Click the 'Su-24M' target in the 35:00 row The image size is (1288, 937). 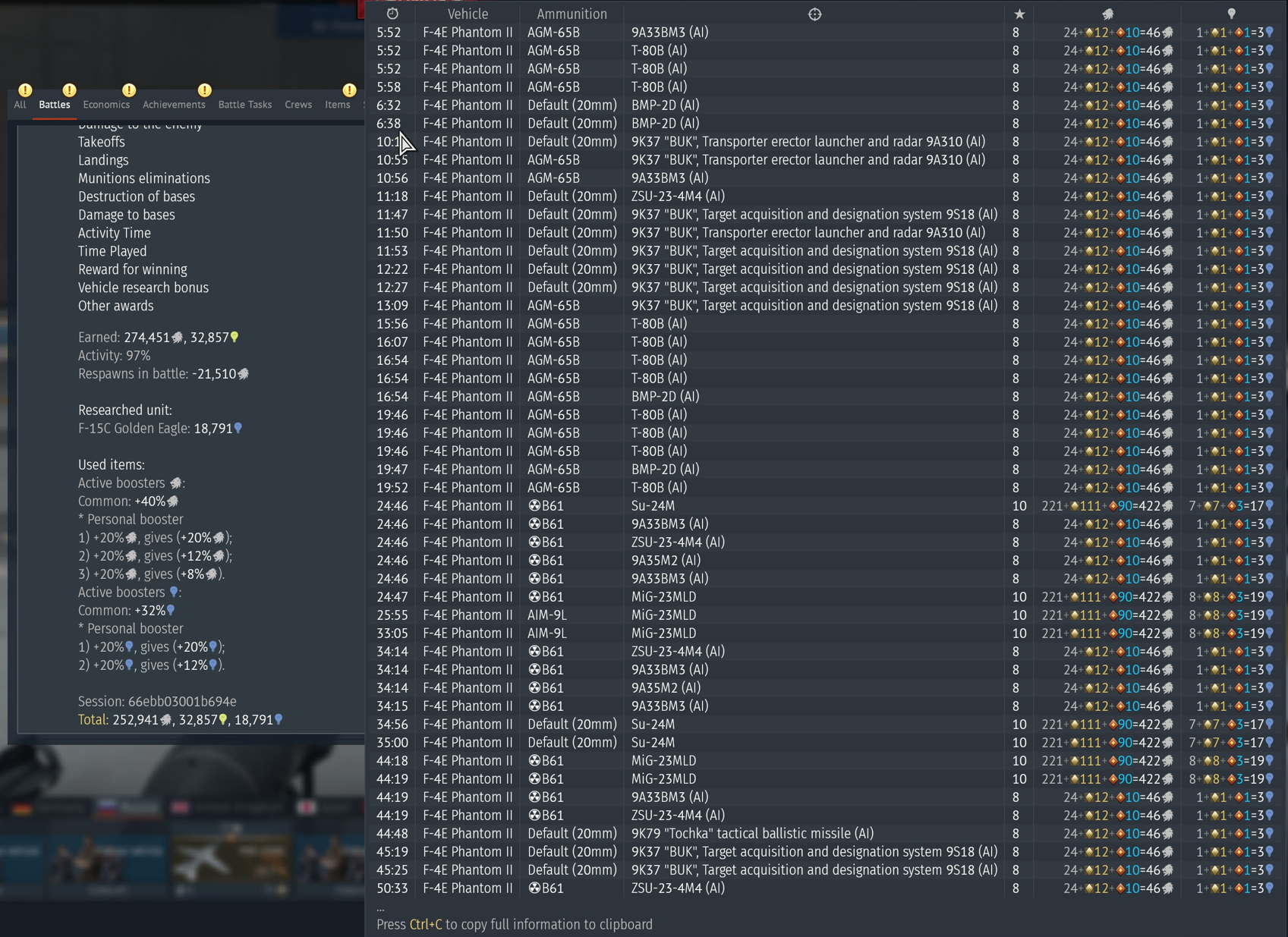click(653, 742)
